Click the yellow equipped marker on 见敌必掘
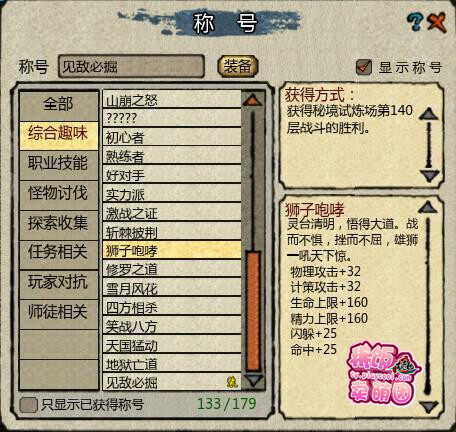Viewport: 456px width, 432px height. pos(231,382)
